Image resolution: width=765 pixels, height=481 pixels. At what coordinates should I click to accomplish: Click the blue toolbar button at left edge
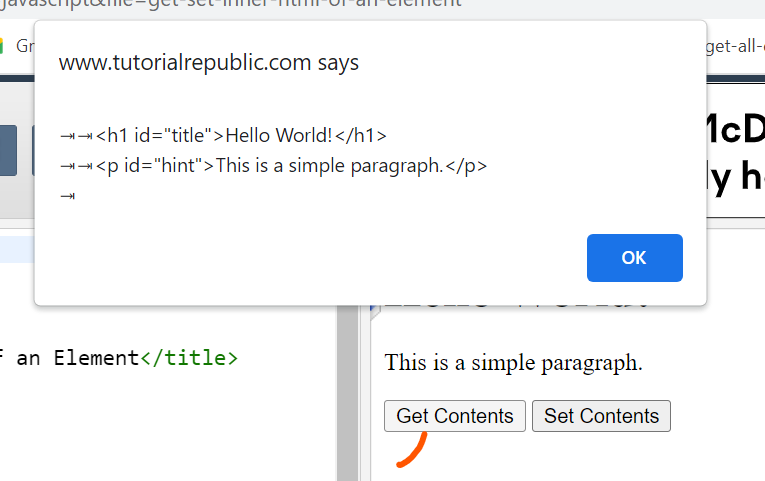10,150
